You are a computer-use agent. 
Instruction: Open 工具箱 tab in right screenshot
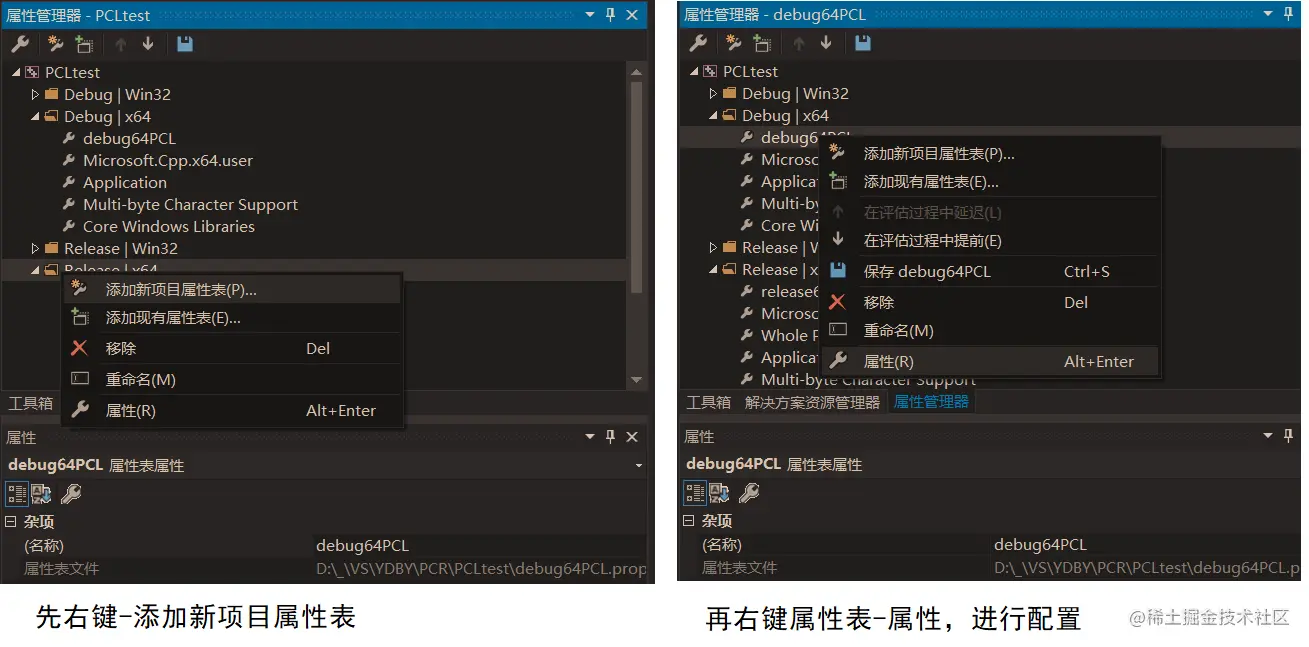(x=708, y=402)
